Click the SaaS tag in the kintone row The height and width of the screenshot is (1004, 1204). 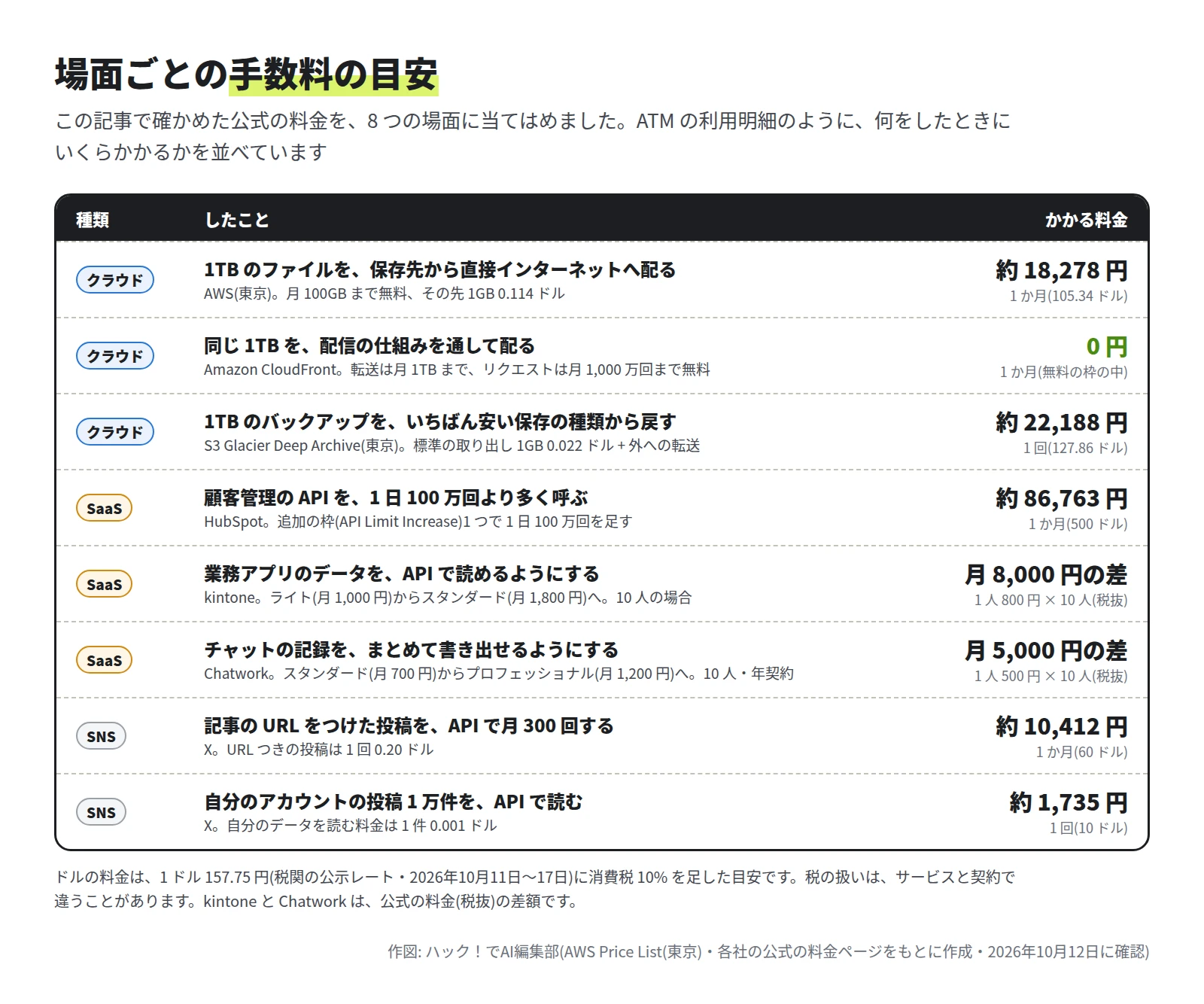coord(104,584)
